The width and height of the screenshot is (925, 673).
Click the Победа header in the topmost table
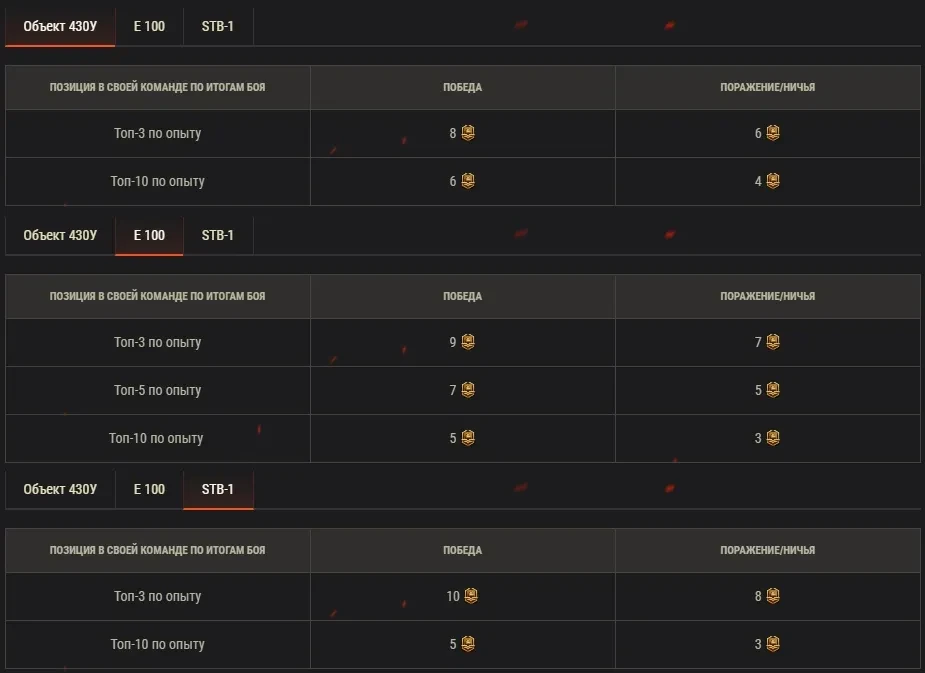click(x=462, y=87)
